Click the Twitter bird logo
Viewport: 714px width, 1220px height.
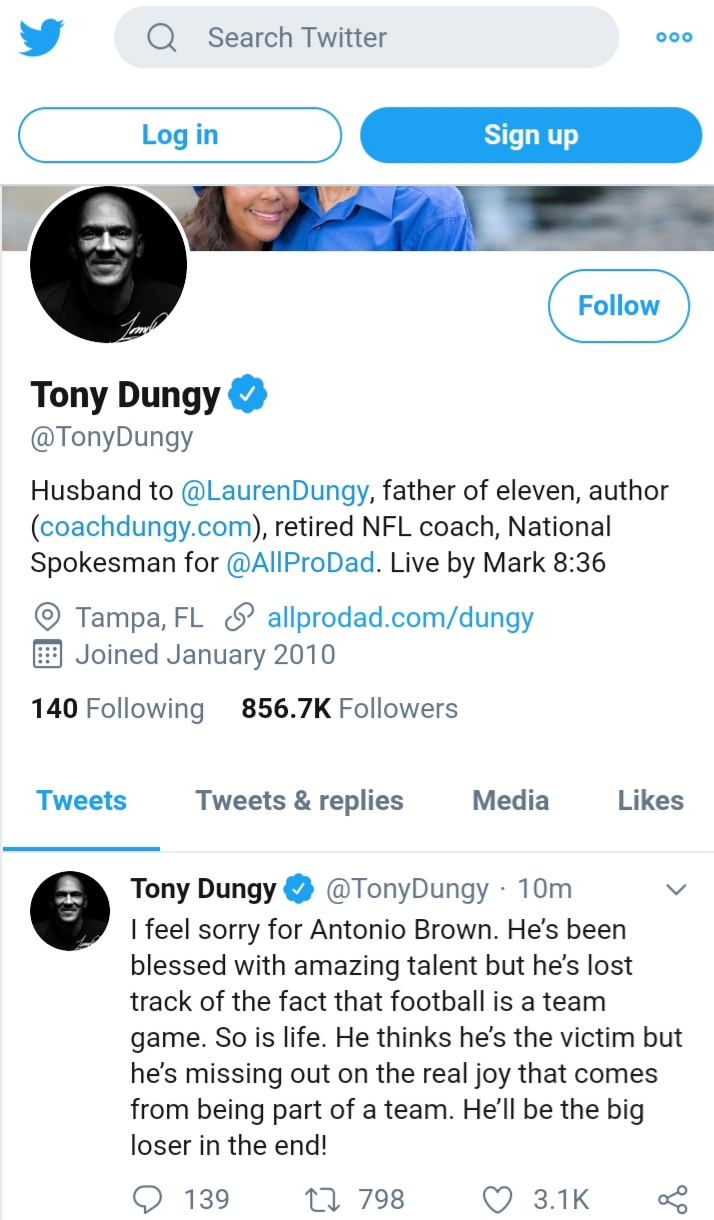click(41, 38)
